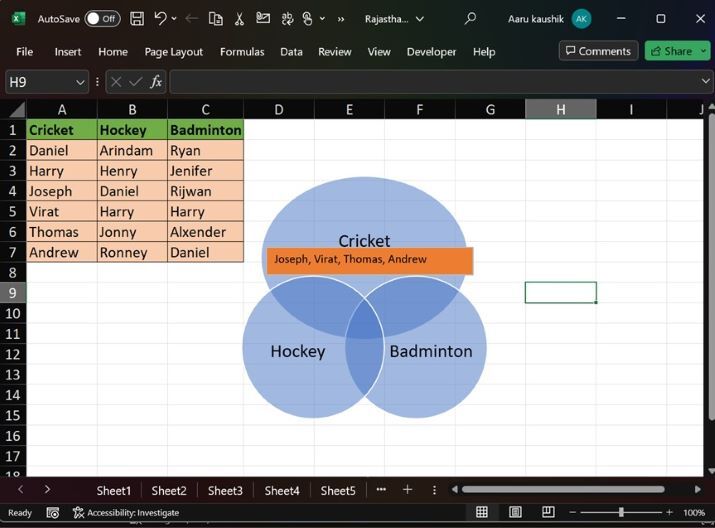The height and width of the screenshot is (528, 715).
Task: Switch to Sheet2 tab
Action: (x=169, y=491)
